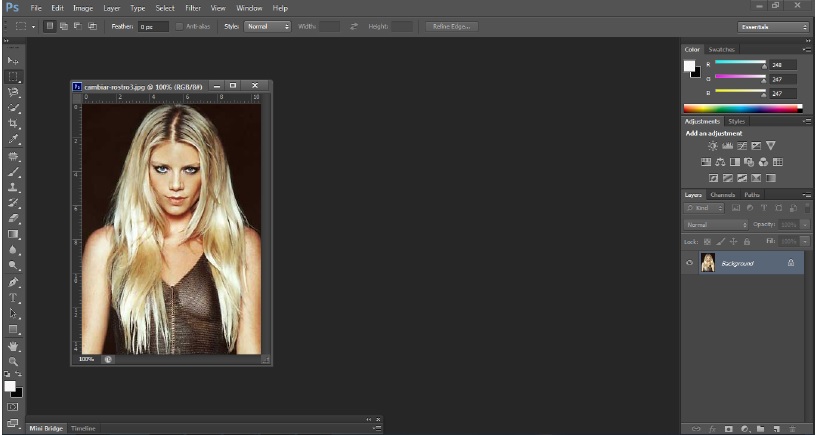Click the color spectrum ramp bar
816x435 pixels.
click(x=742, y=108)
